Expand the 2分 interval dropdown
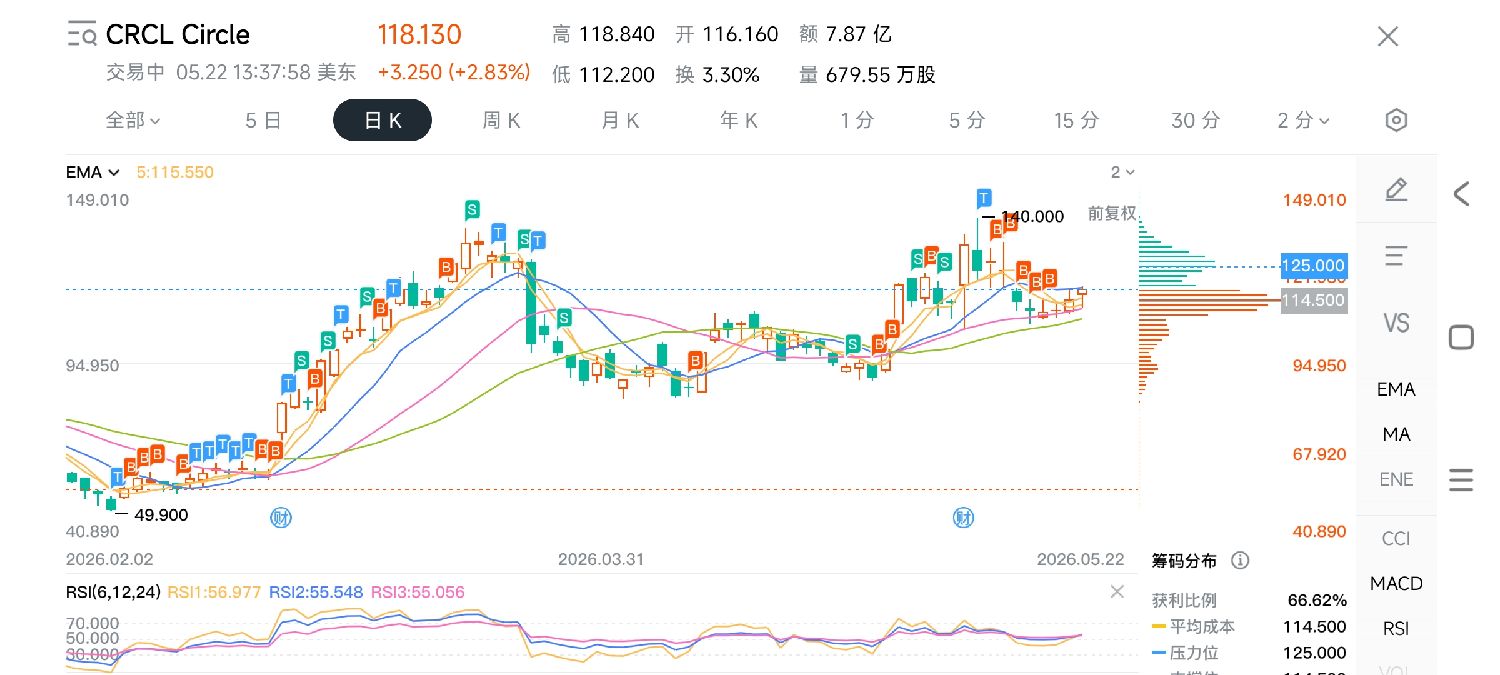 pos(1303,120)
